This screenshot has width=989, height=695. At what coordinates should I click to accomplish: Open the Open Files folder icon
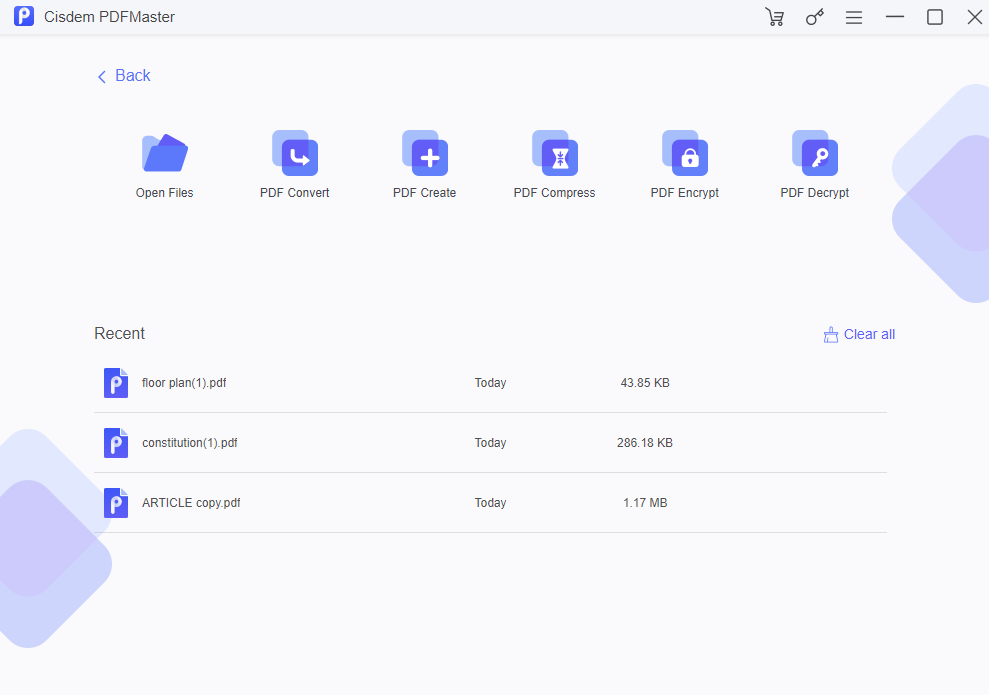coord(165,153)
